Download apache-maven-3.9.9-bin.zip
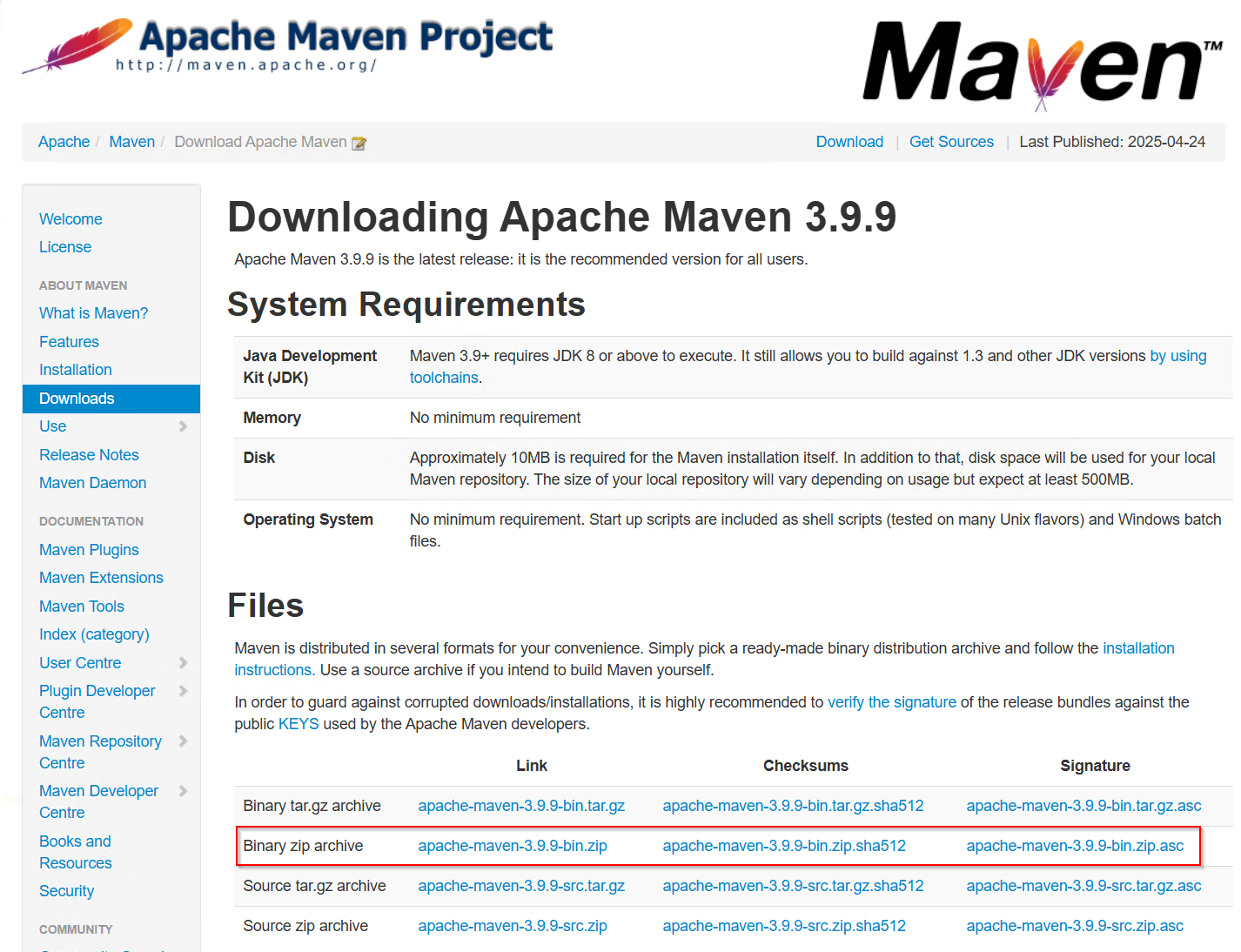This screenshot has height=952, width=1241. point(513,846)
